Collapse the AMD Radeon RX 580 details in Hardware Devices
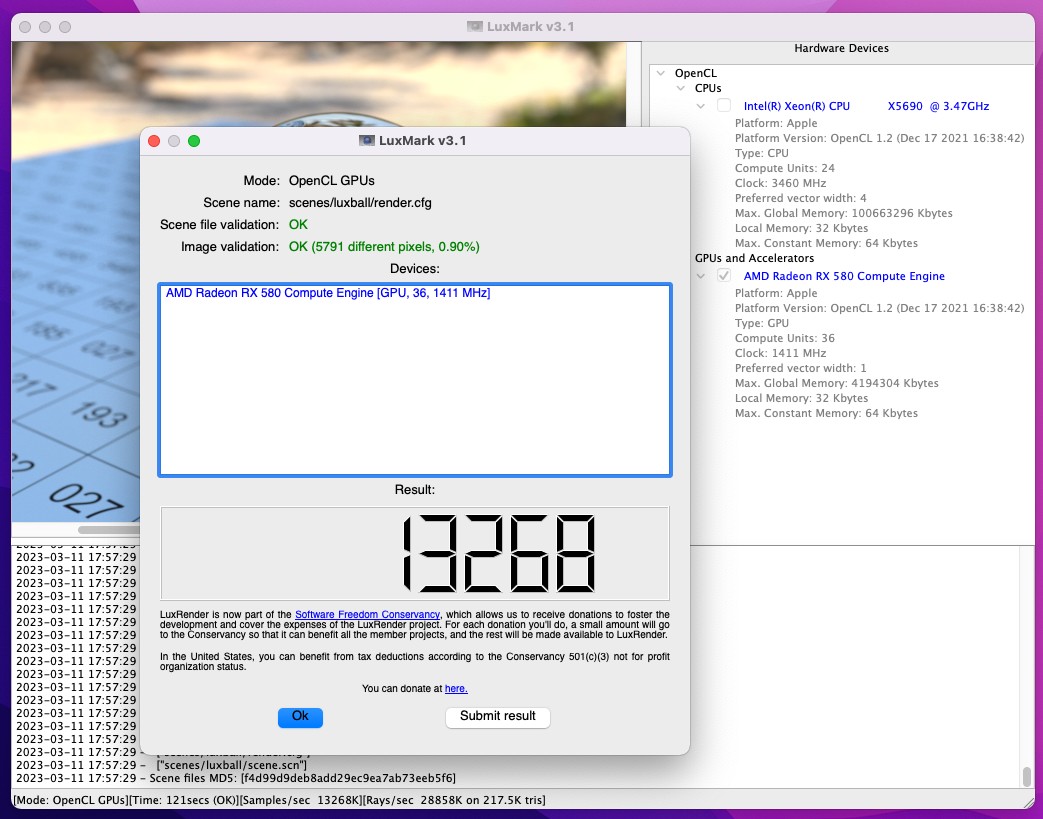 pos(700,275)
